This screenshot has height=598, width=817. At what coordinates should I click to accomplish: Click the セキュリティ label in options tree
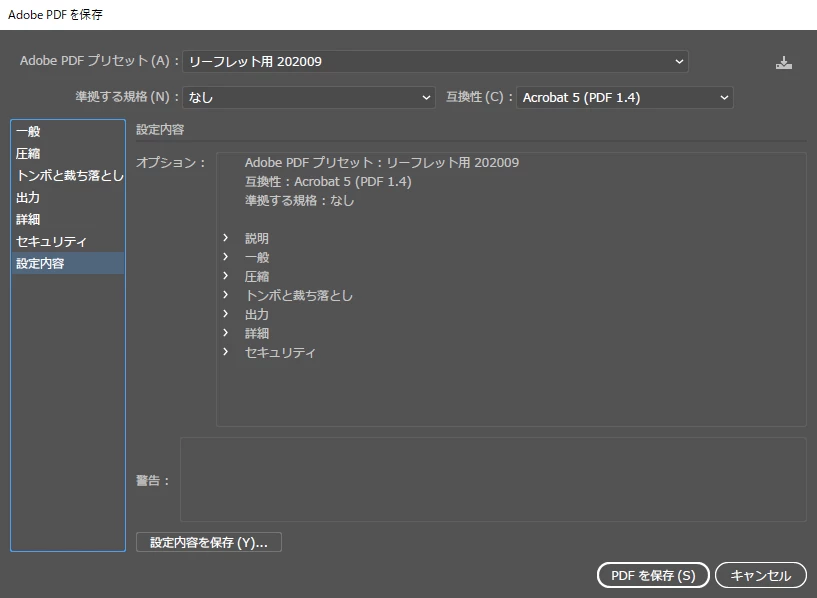click(x=280, y=353)
